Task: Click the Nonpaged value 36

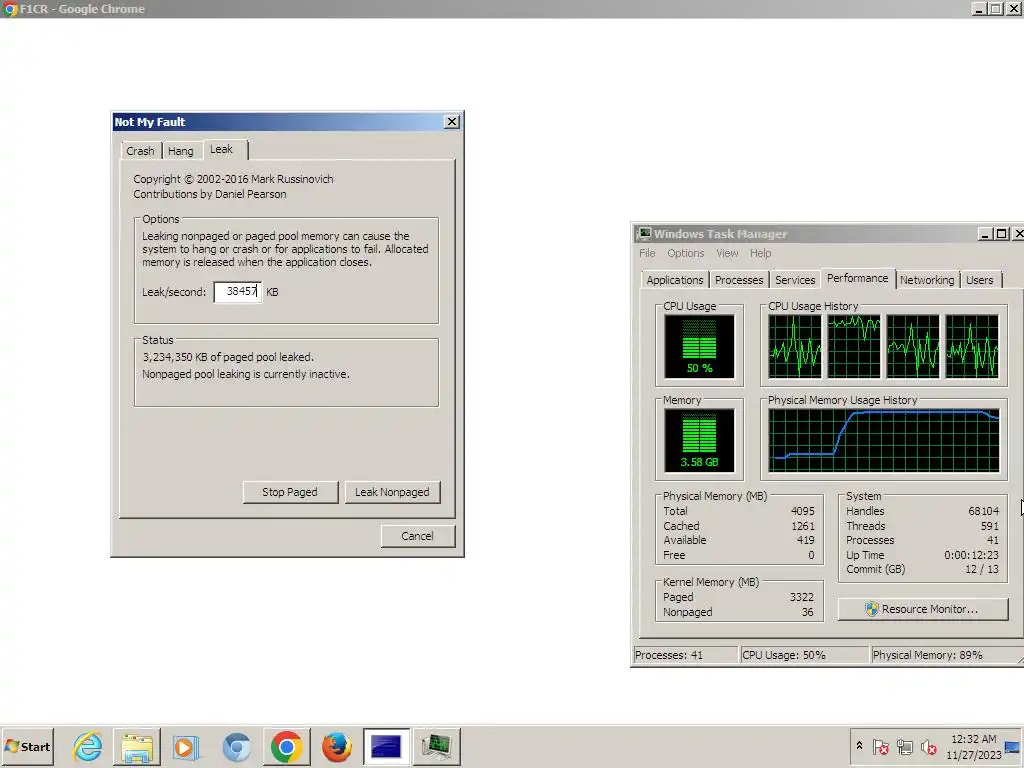Action: (x=807, y=612)
